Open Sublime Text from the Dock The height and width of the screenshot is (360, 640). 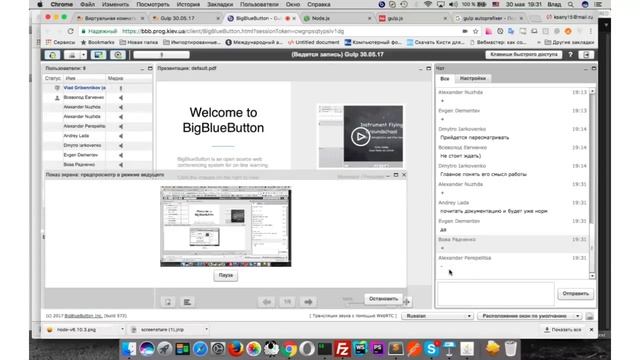(396, 349)
